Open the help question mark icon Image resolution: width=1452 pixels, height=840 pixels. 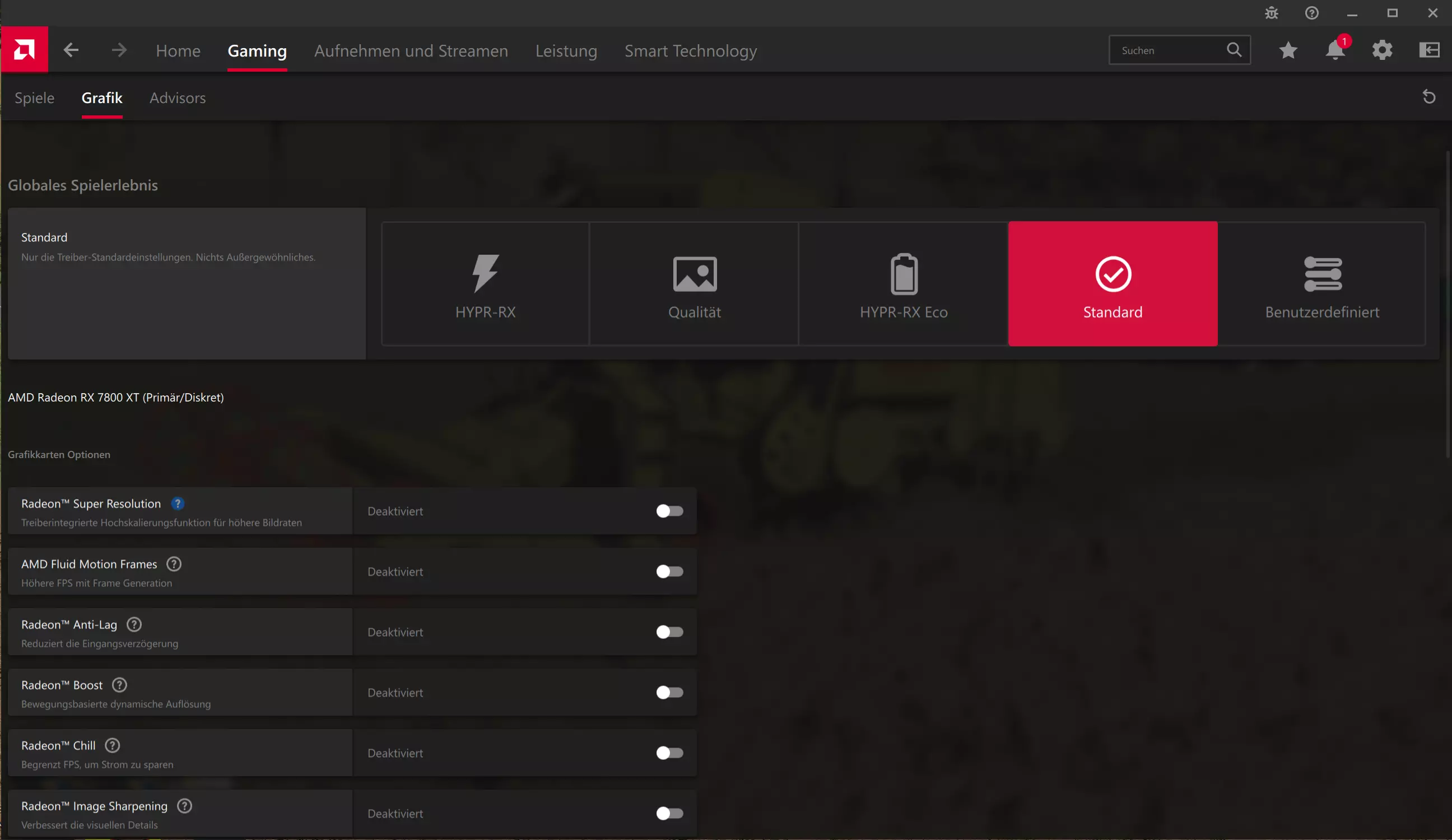1312,13
